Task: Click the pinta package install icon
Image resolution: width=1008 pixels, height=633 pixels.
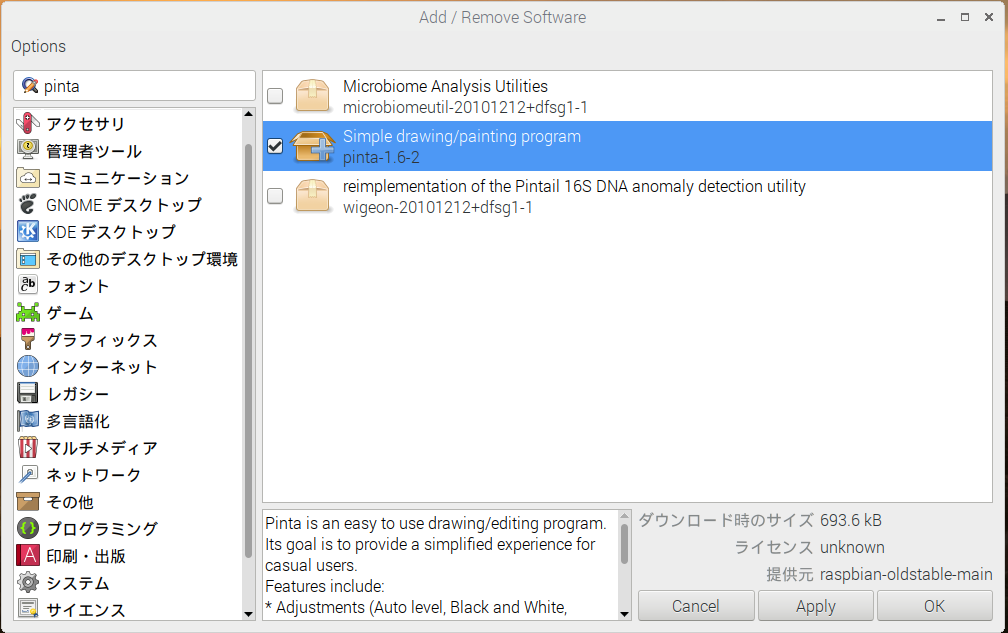Action: [x=312, y=146]
